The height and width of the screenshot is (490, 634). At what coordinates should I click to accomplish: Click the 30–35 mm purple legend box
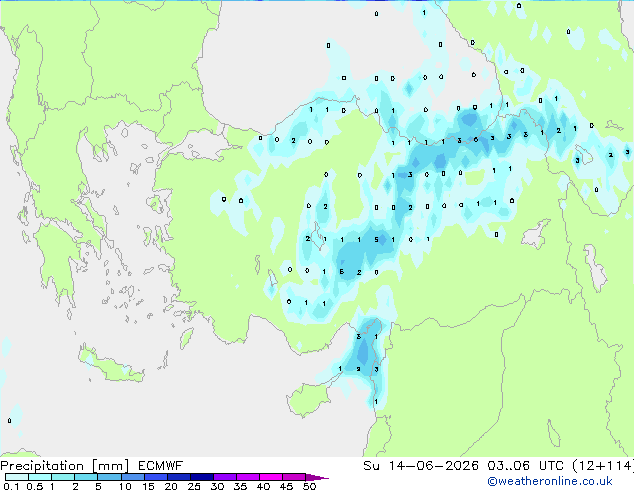pos(224,477)
